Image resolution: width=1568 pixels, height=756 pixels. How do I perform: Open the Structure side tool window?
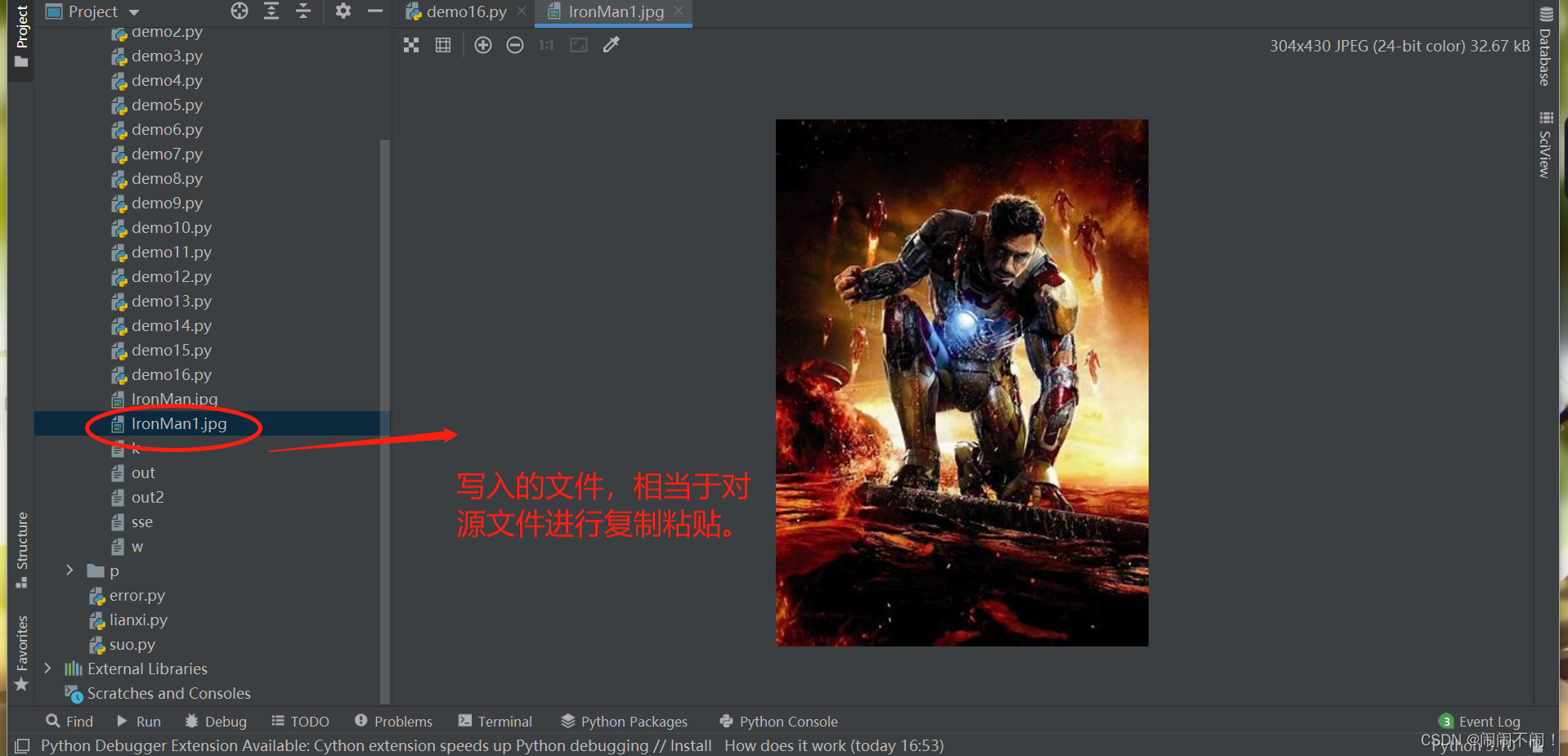point(21,549)
